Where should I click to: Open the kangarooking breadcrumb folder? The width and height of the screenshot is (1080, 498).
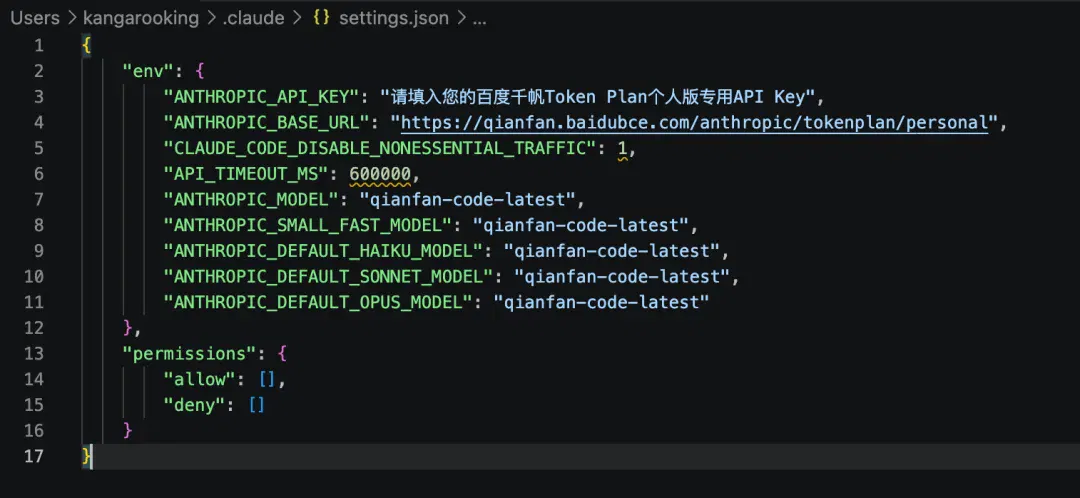coord(141,19)
